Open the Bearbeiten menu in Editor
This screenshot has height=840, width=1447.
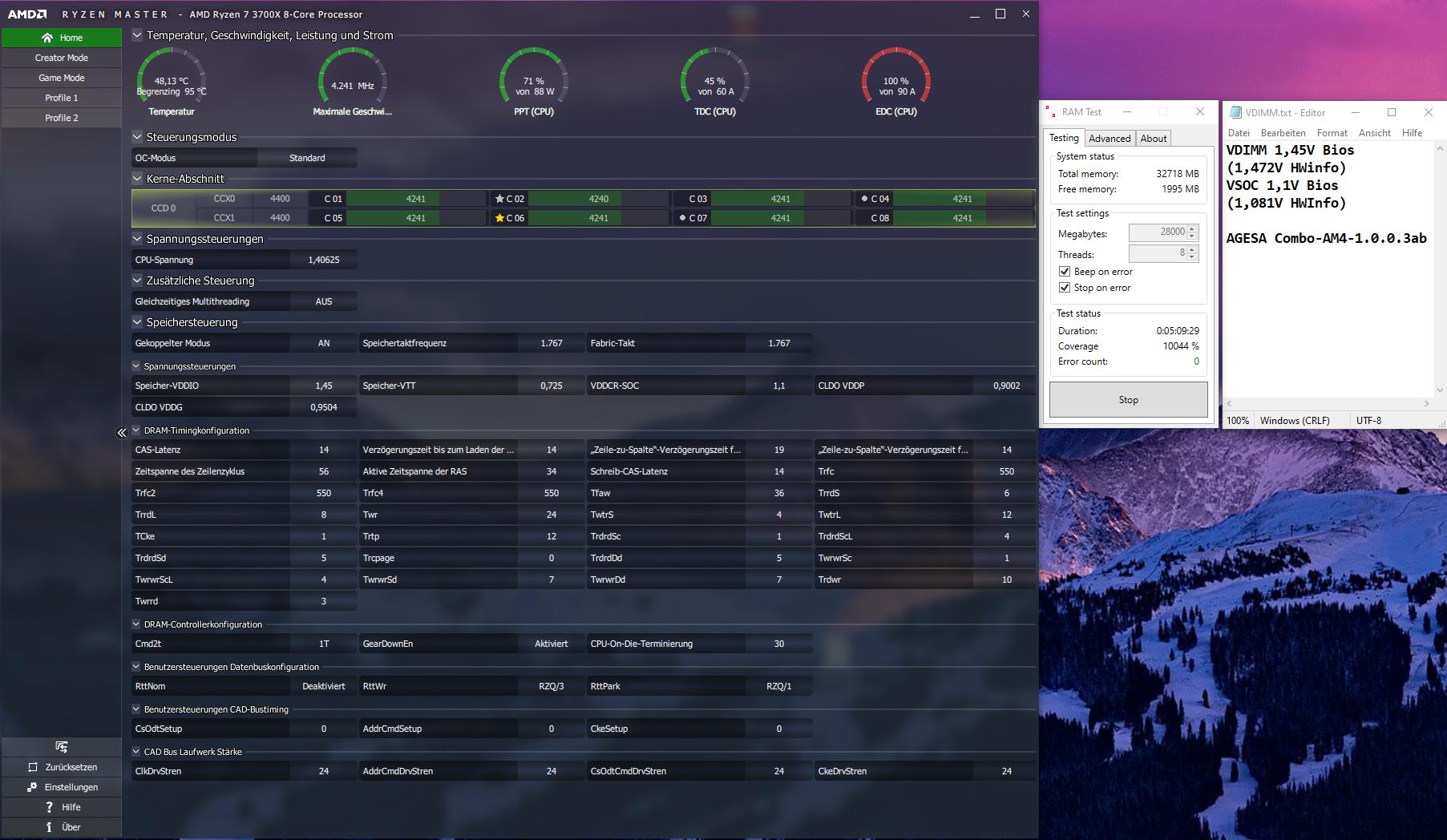[1283, 133]
